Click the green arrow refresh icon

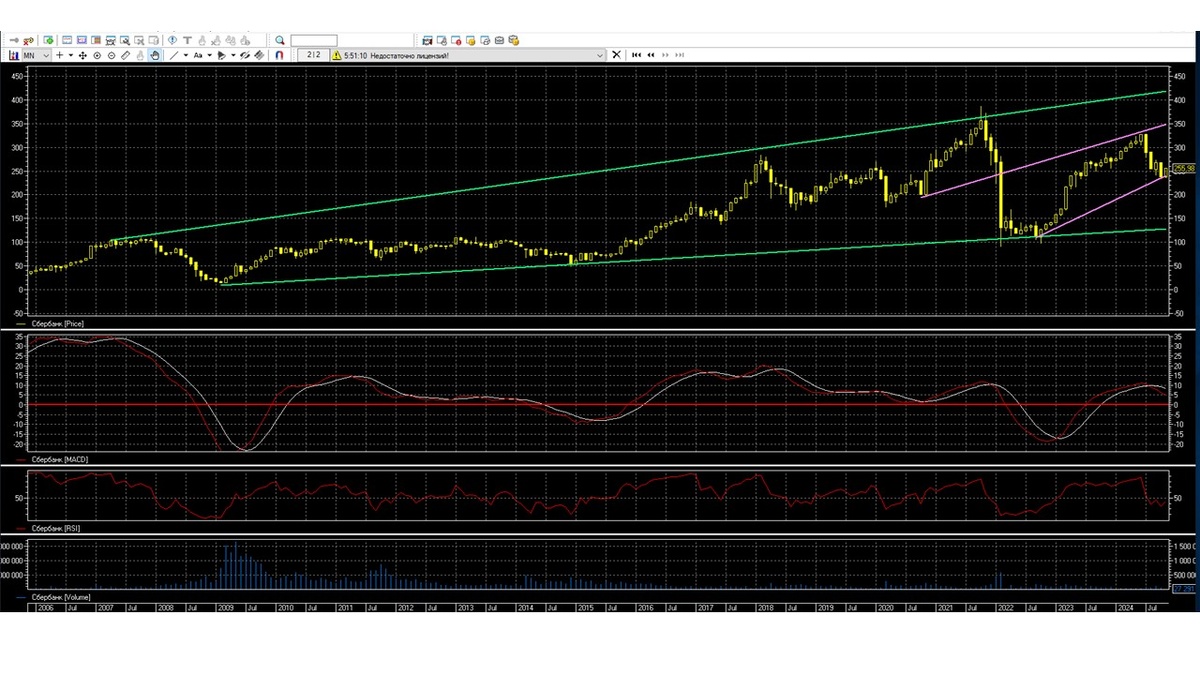coord(48,40)
